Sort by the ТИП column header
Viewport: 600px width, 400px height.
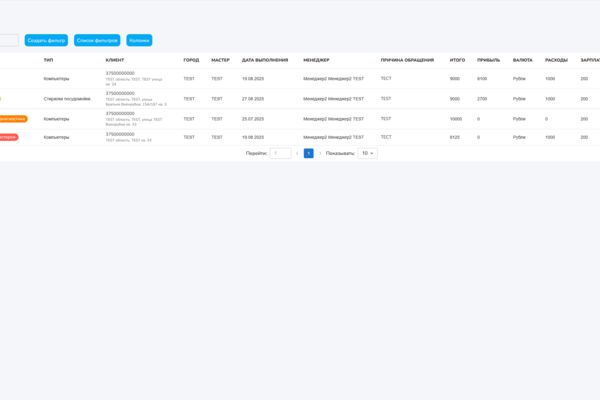click(x=49, y=60)
